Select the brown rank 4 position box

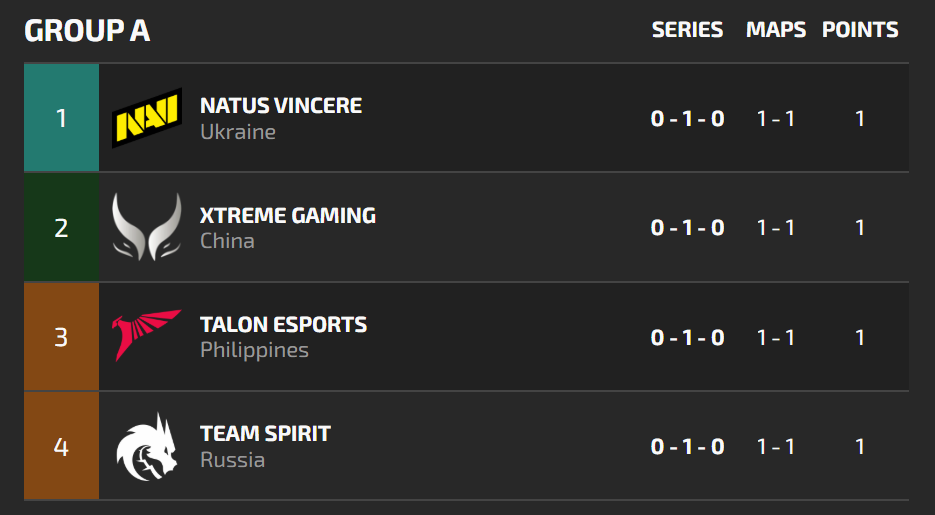tap(61, 446)
